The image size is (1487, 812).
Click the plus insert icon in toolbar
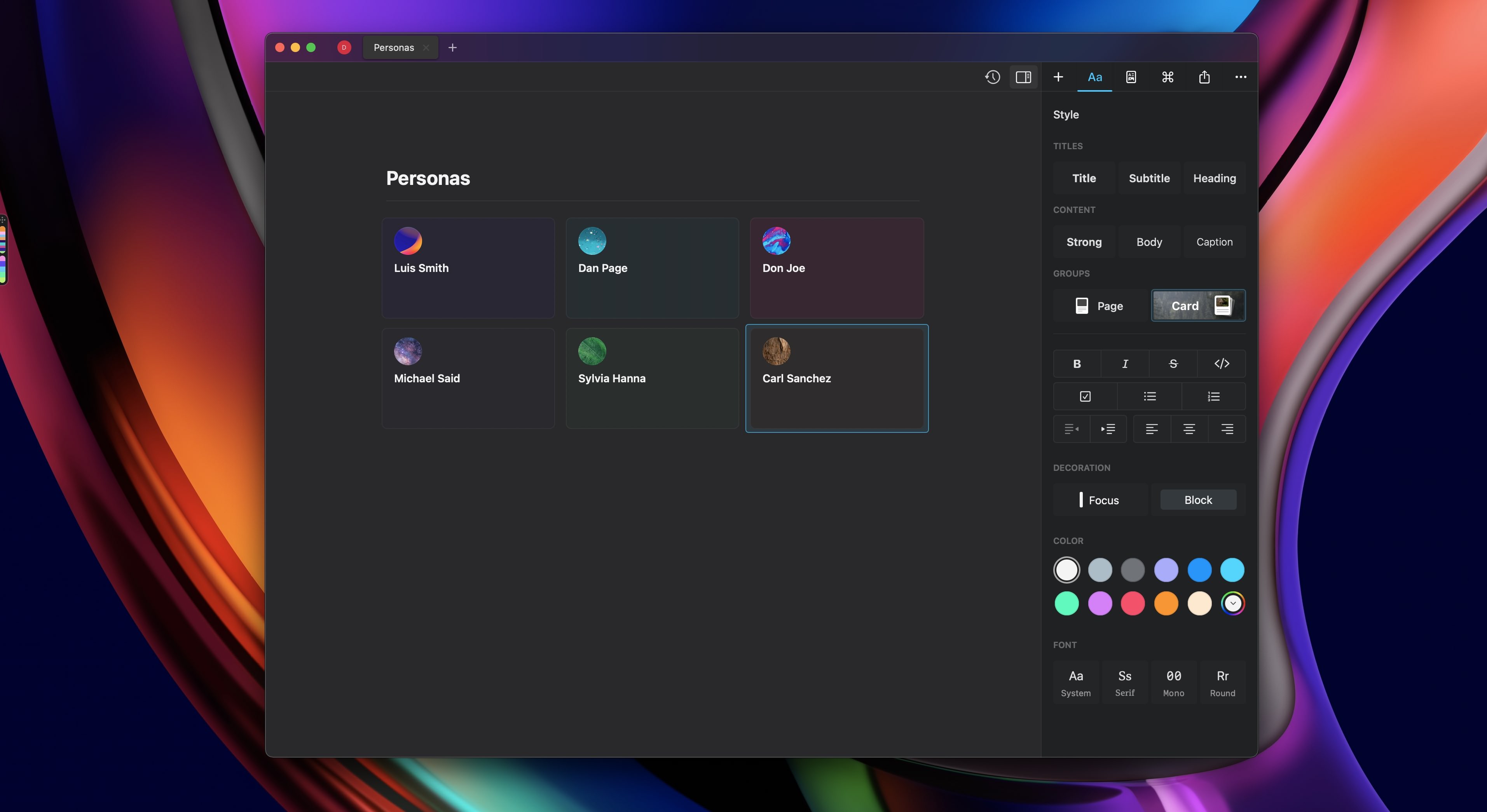tap(1058, 77)
